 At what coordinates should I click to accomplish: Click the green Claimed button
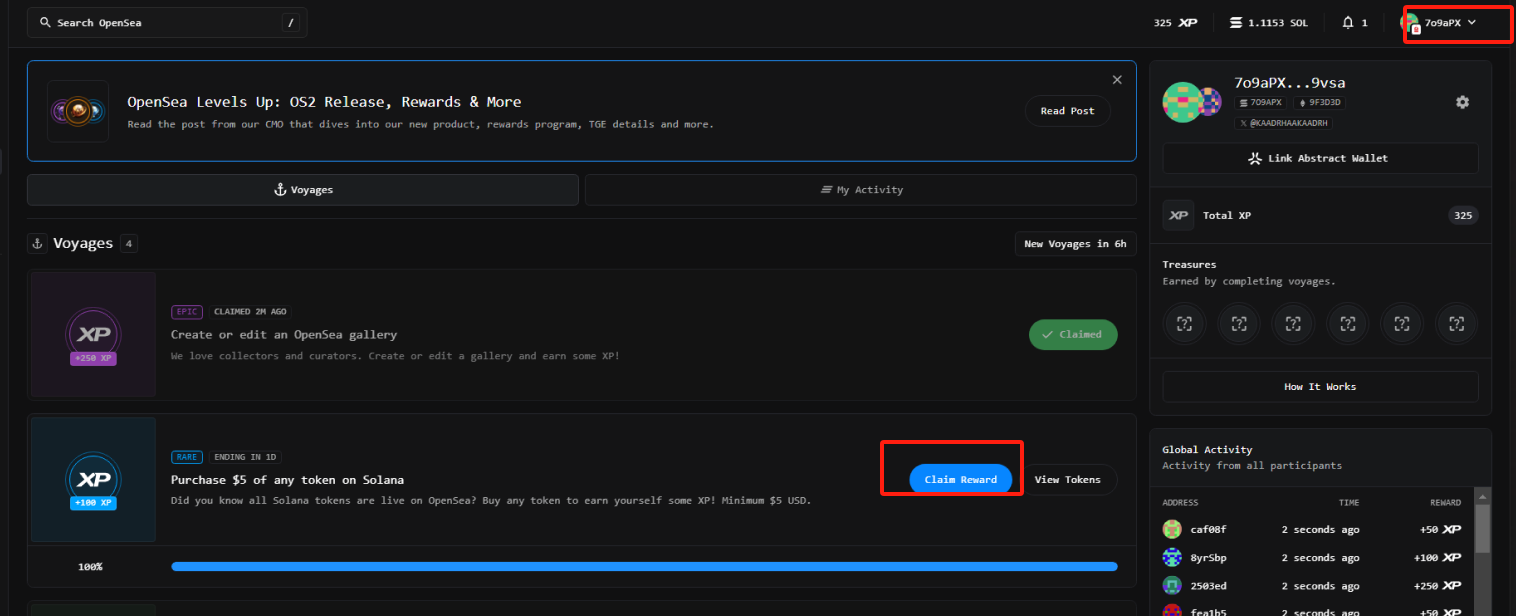[x=1073, y=335]
